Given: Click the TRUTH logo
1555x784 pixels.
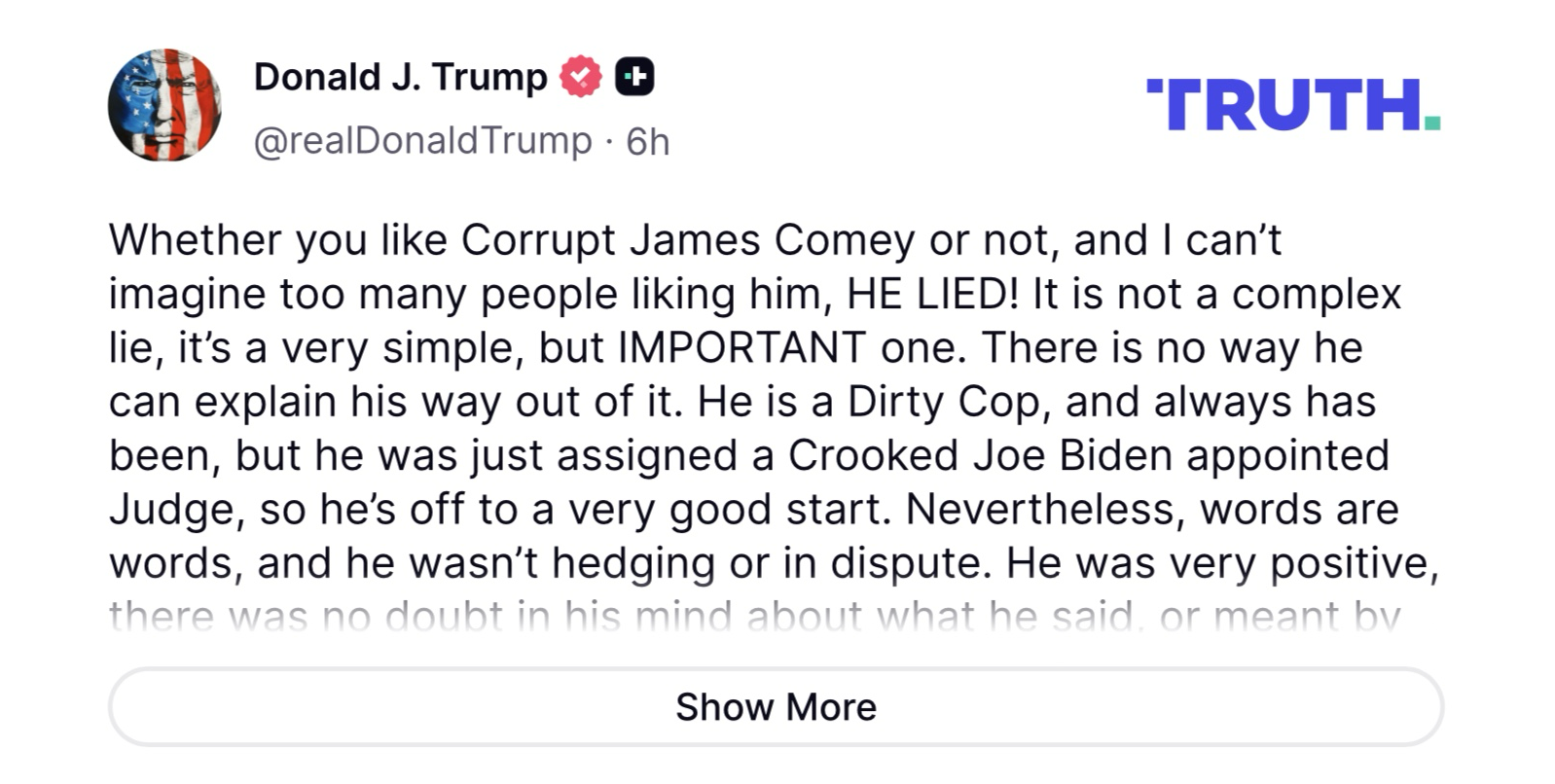Looking at the screenshot, I should (x=1283, y=105).
